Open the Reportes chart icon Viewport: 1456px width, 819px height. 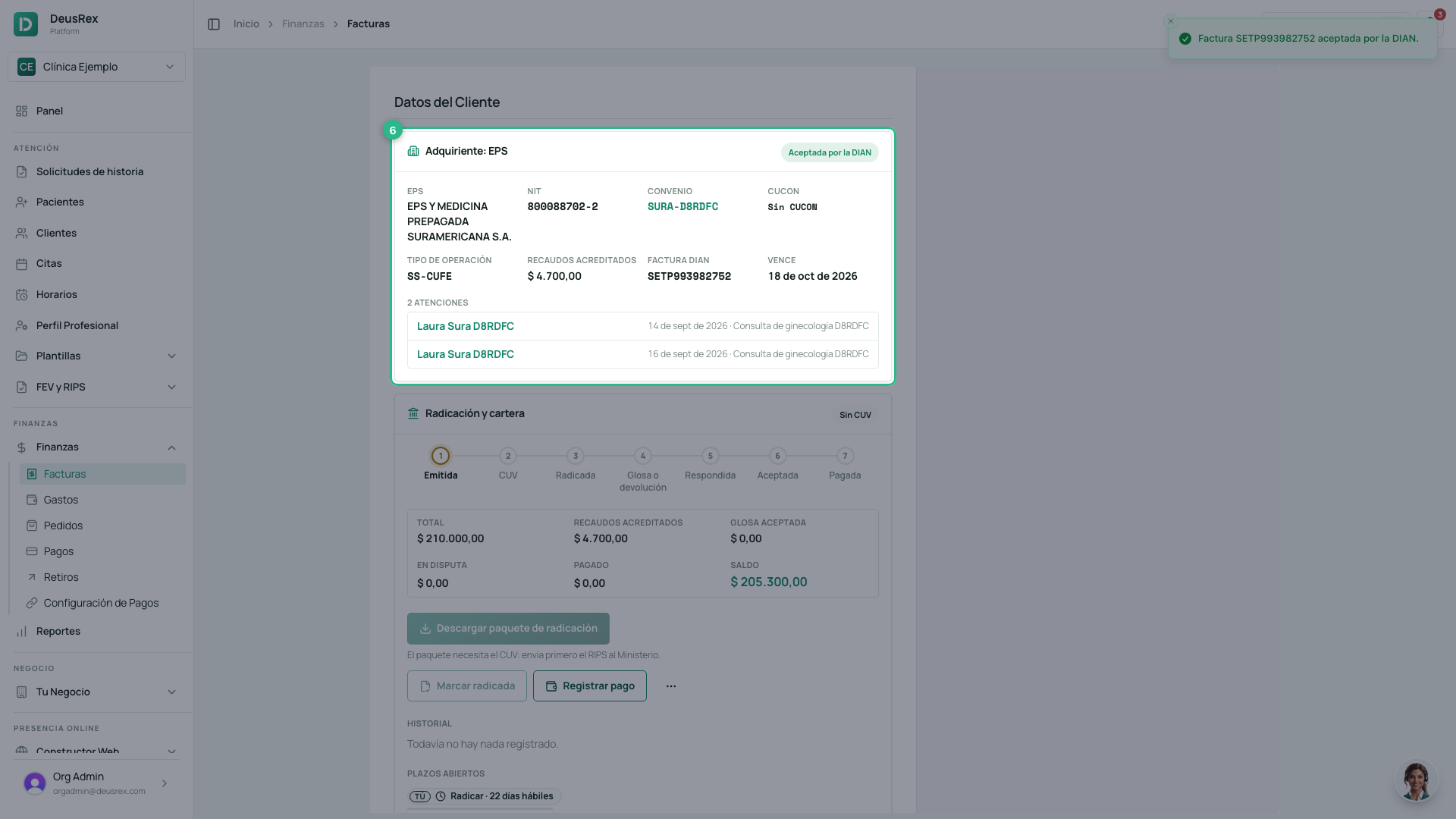(x=21, y=632)
